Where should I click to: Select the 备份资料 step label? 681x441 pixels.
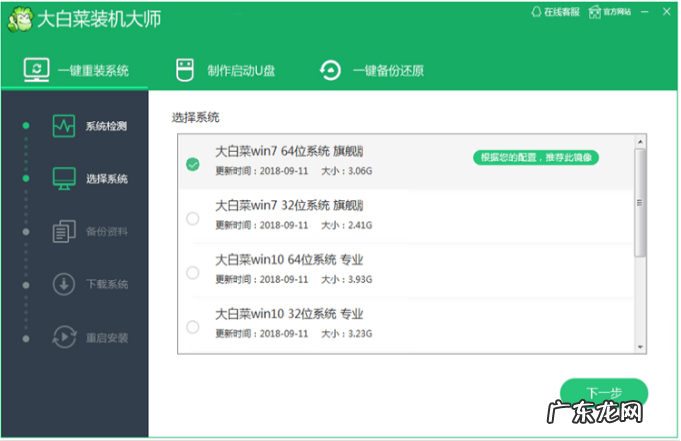pyautogui.click(x=107, y=232)
